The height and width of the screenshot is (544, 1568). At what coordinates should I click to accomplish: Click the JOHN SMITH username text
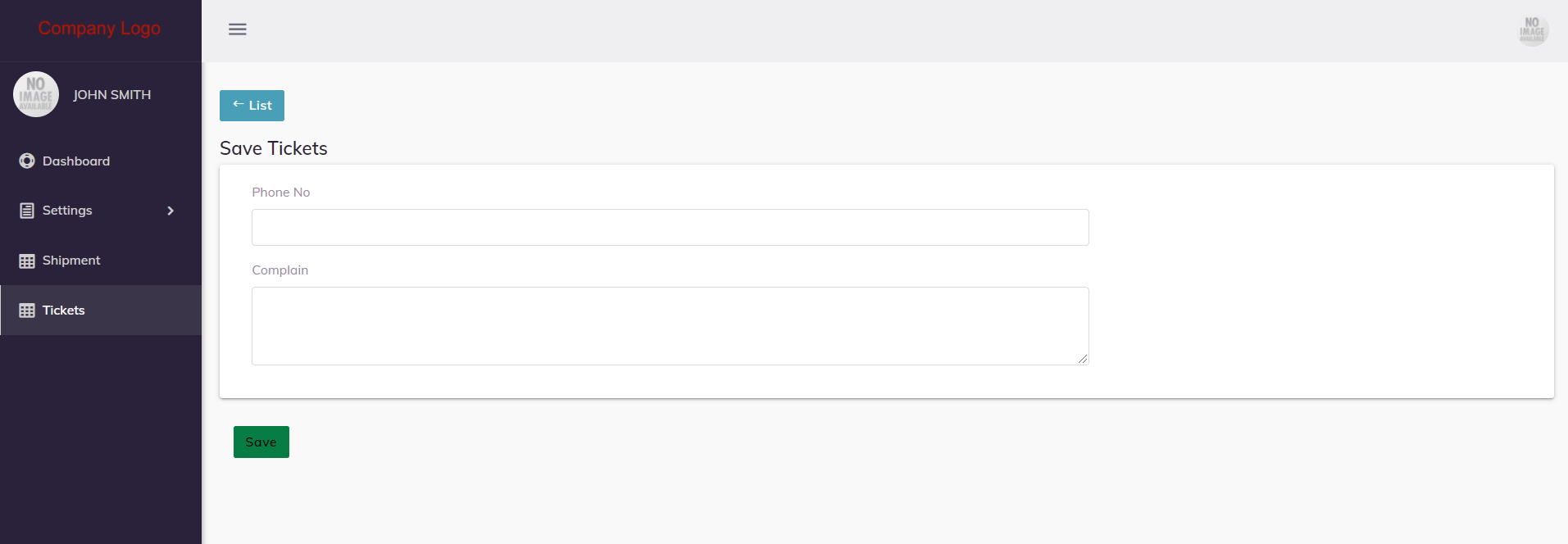coord(112,95)
